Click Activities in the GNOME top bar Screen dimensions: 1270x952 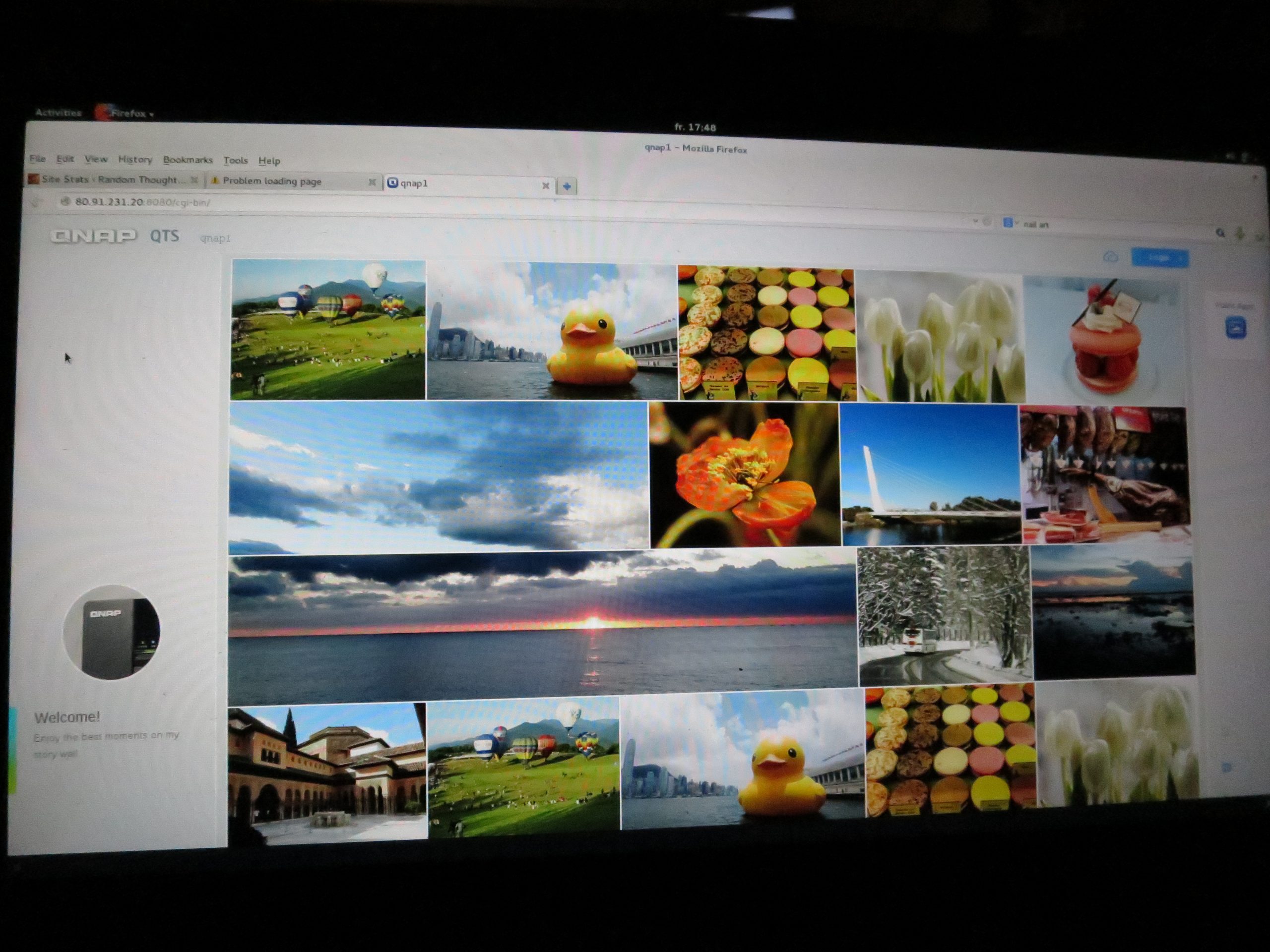(x=58, y=113)
